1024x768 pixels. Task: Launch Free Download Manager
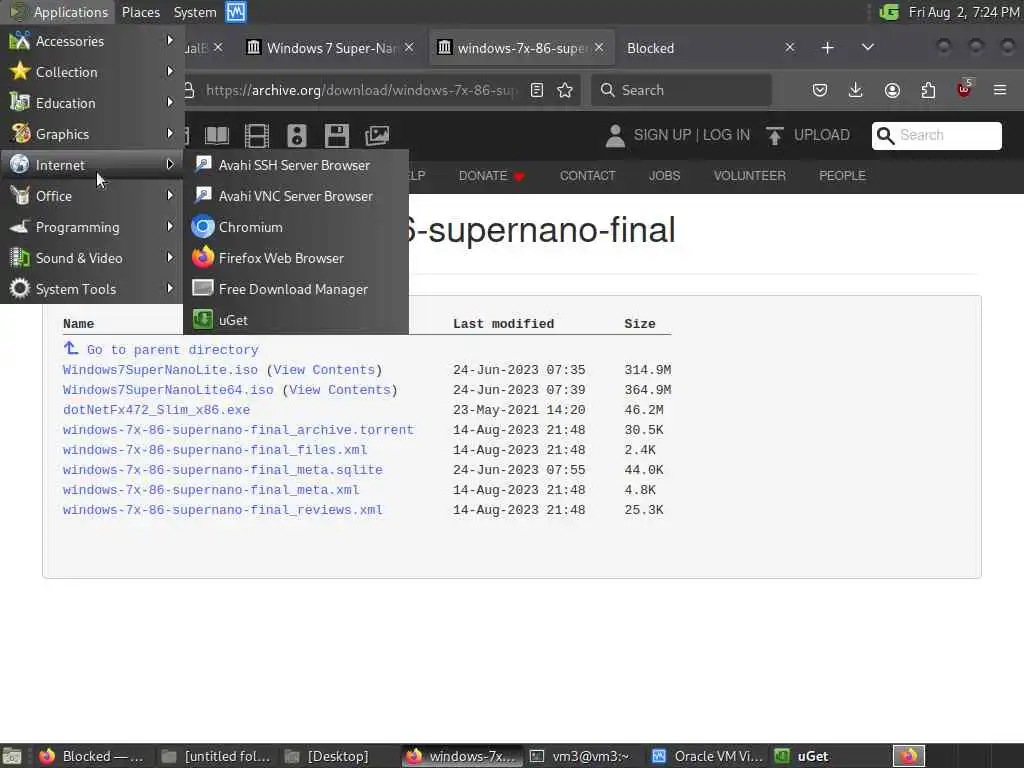tap(296, 289)
